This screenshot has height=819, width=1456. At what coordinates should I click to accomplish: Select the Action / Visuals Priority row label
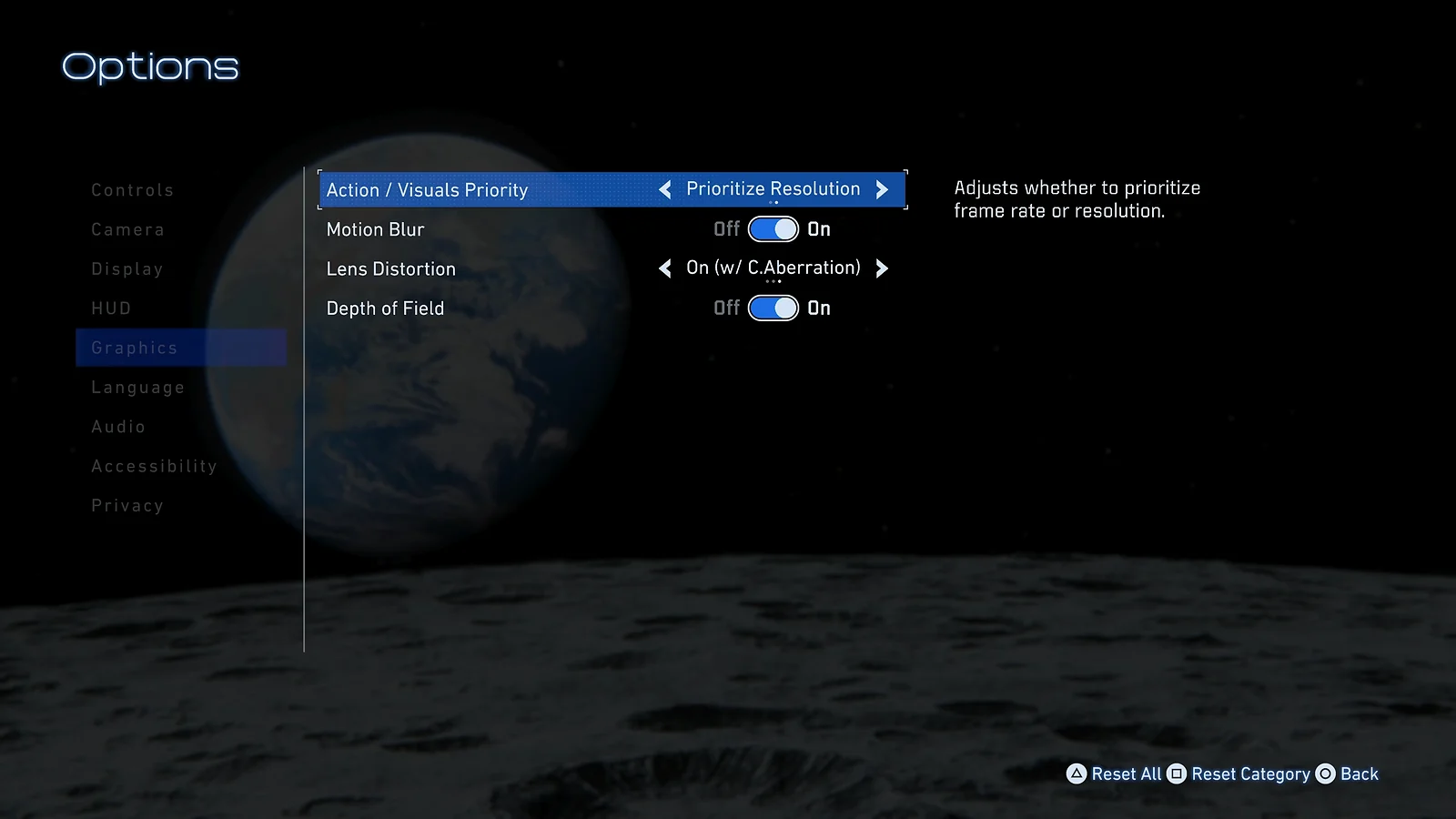pyautogui.click(x=427, y=190)
